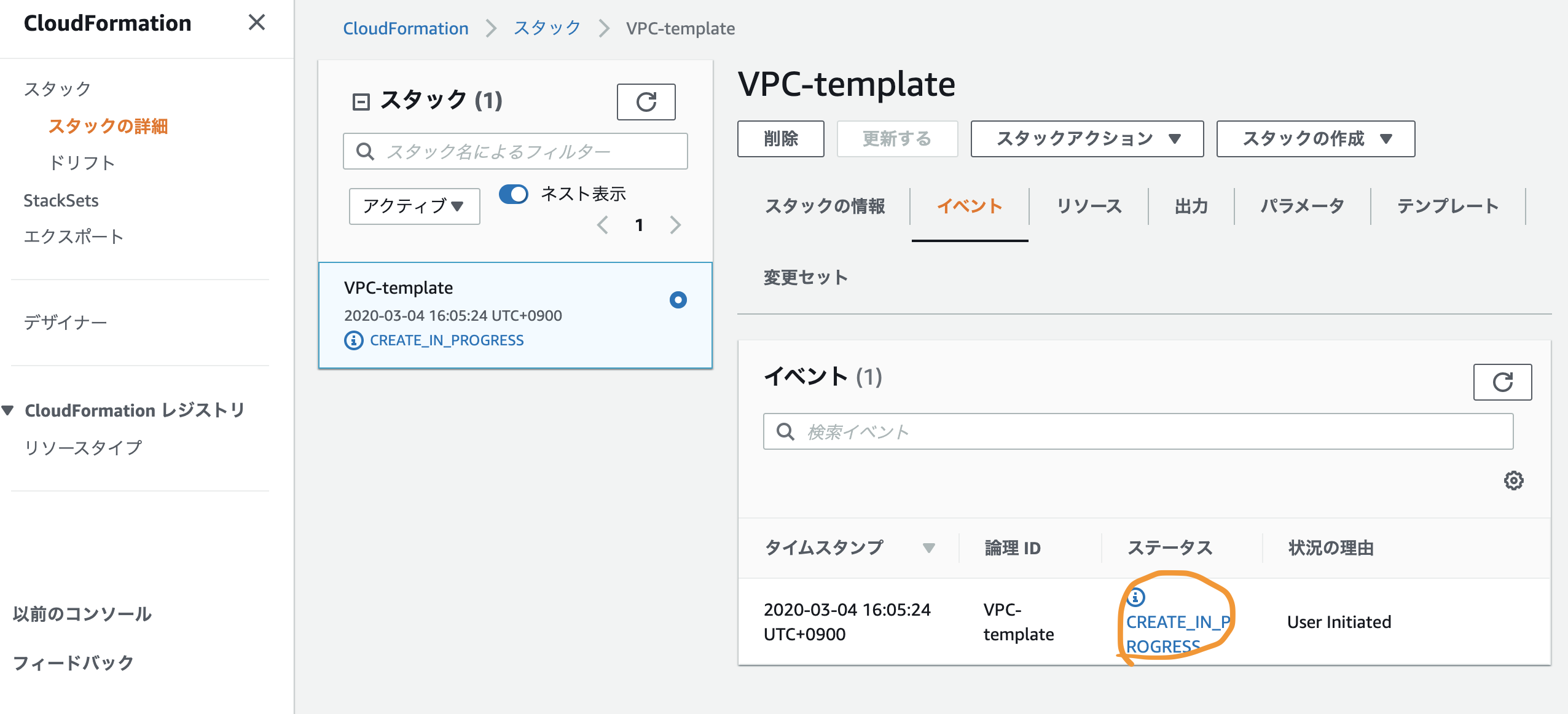Open スタックの詳細 in the sidebar
The height and width of the screenshot is (714, 1568).
pyautogui.click(x=108, y=126)
